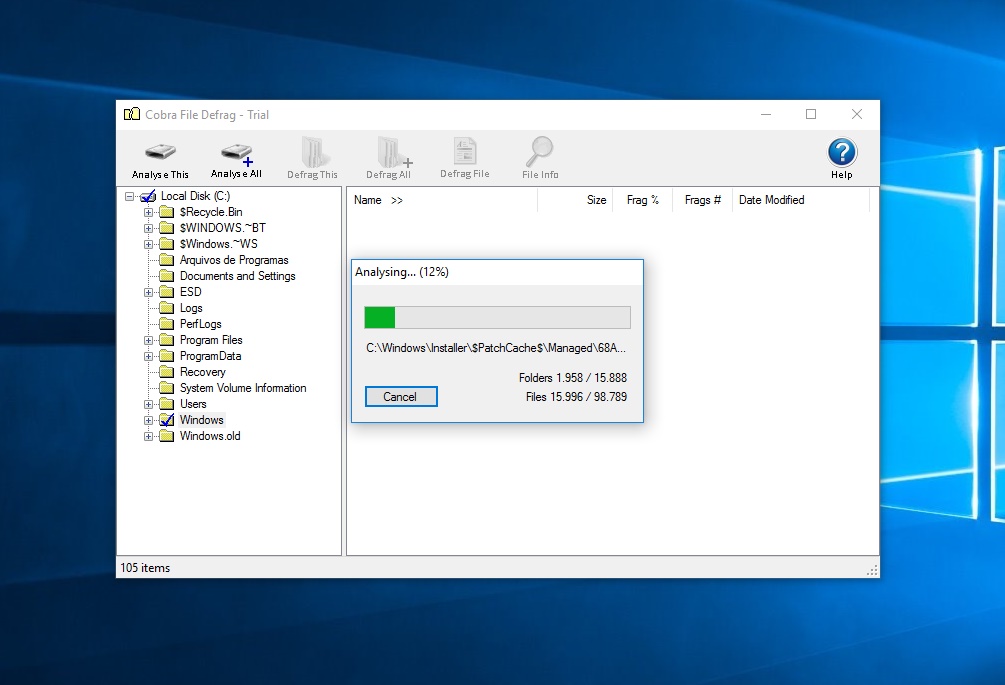Start Analyse All from the toolbar
This screenshot has width=1005, height=685.
click(x=237, y=153)
